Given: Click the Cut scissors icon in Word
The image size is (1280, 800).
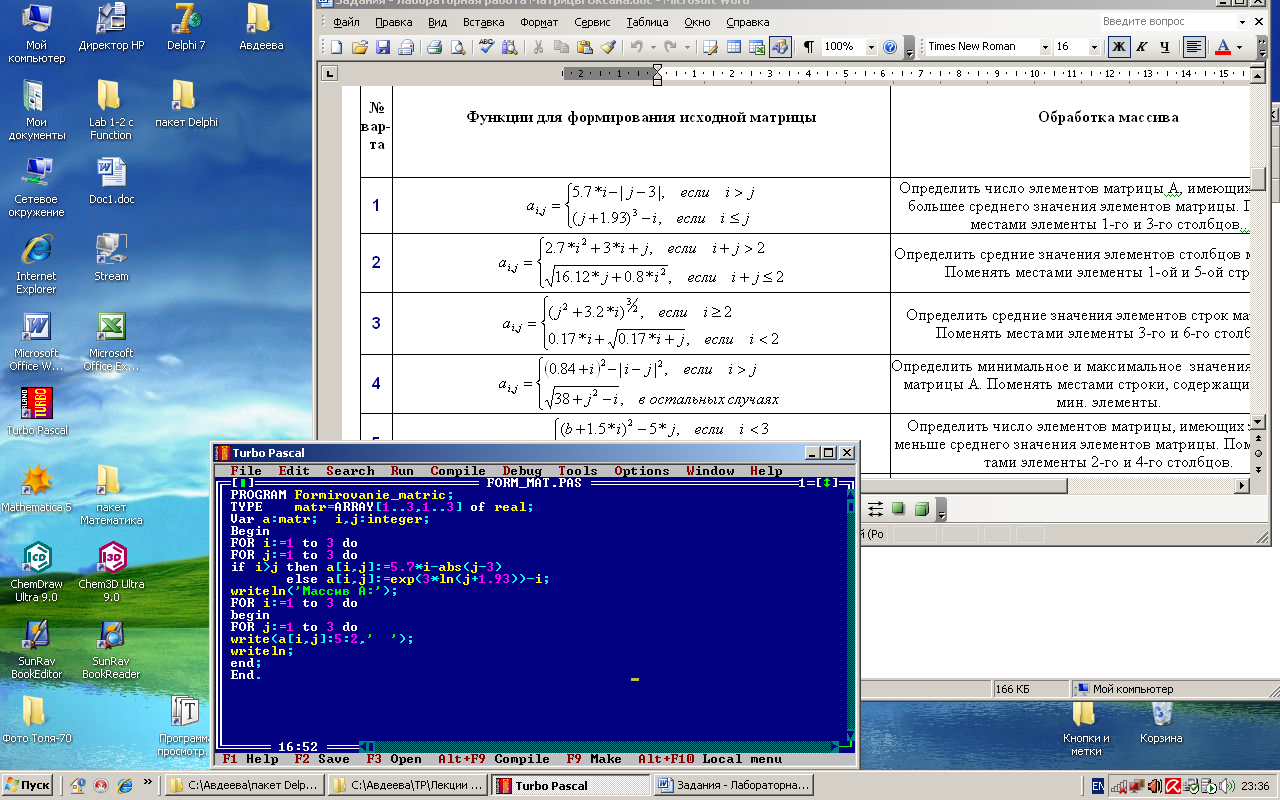Looking at the screenshot, I should 539,47.
